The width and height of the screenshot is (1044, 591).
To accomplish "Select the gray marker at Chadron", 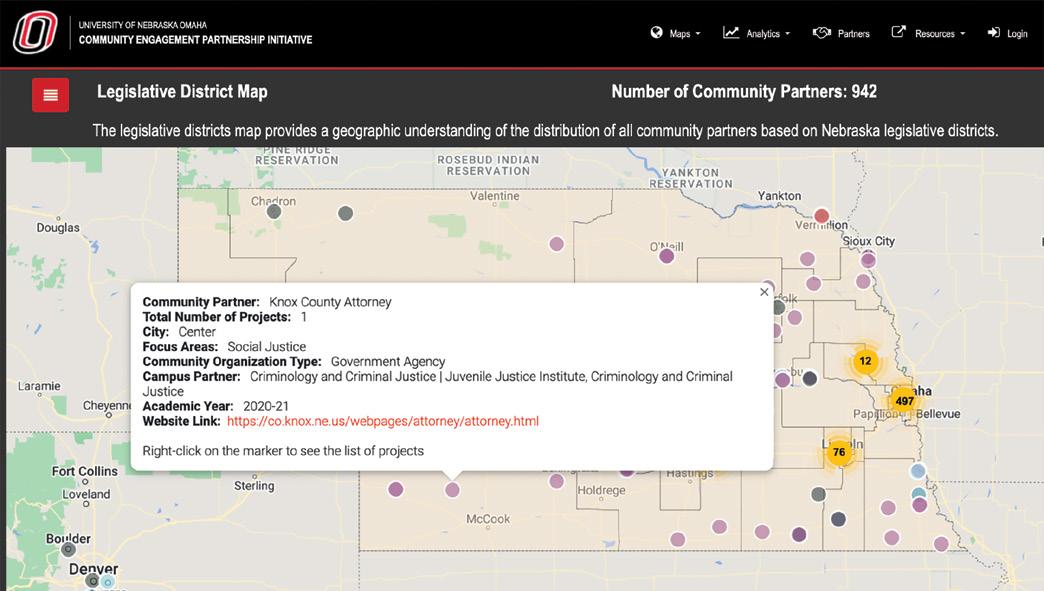I will (x=274, y=212).
